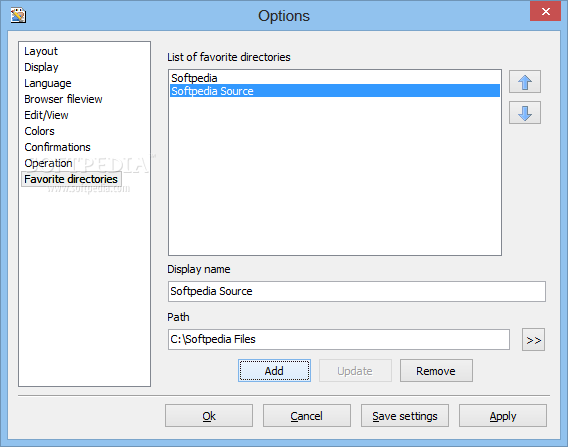Close the Options window
This screenshot has width=568, height=447.
point(546,11)
